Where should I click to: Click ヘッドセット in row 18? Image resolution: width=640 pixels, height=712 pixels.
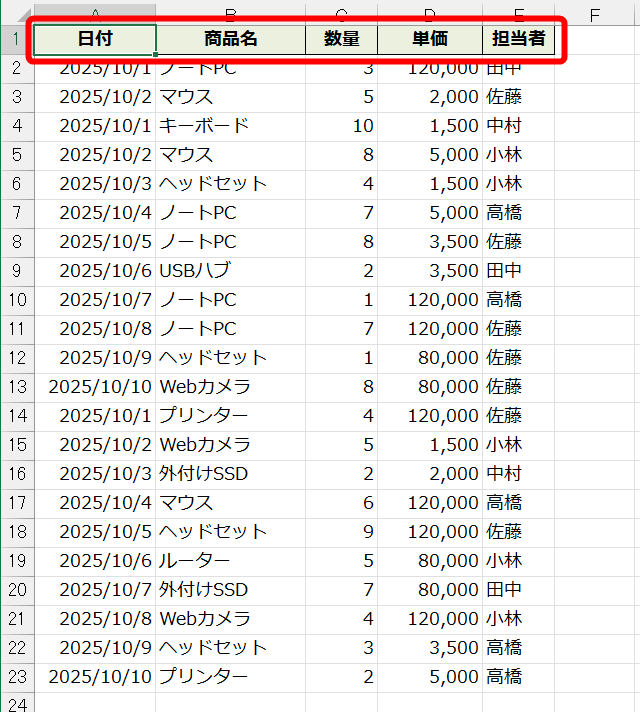pyautogui.click(x=231, y=532)
